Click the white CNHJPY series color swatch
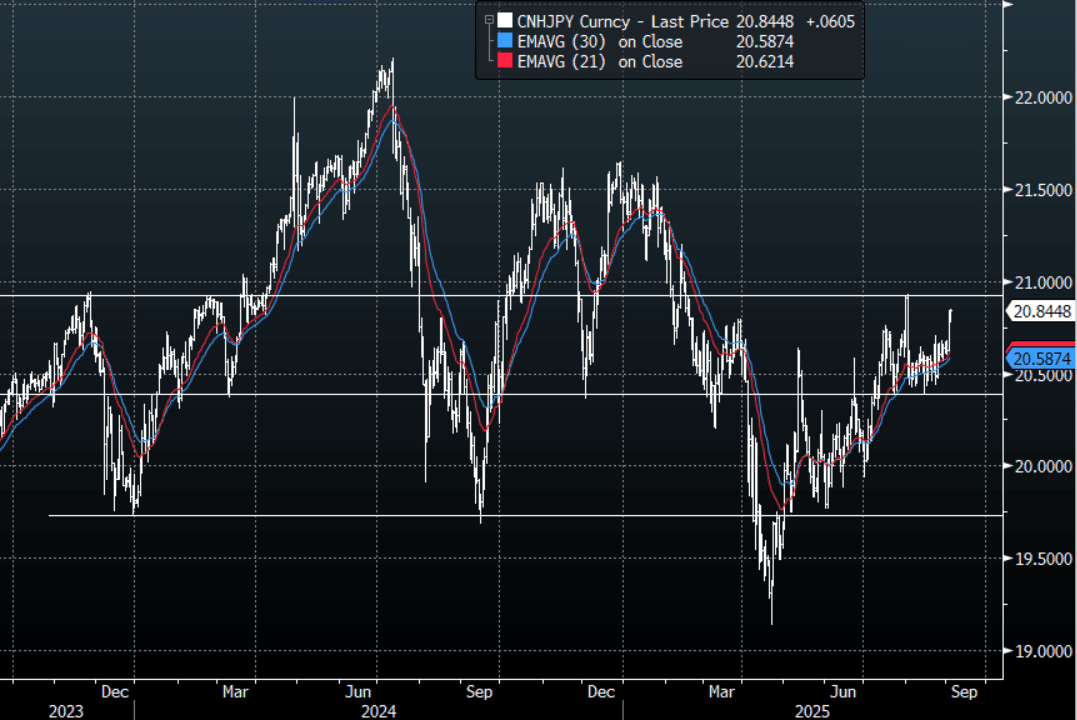 (x=504, y=21)
